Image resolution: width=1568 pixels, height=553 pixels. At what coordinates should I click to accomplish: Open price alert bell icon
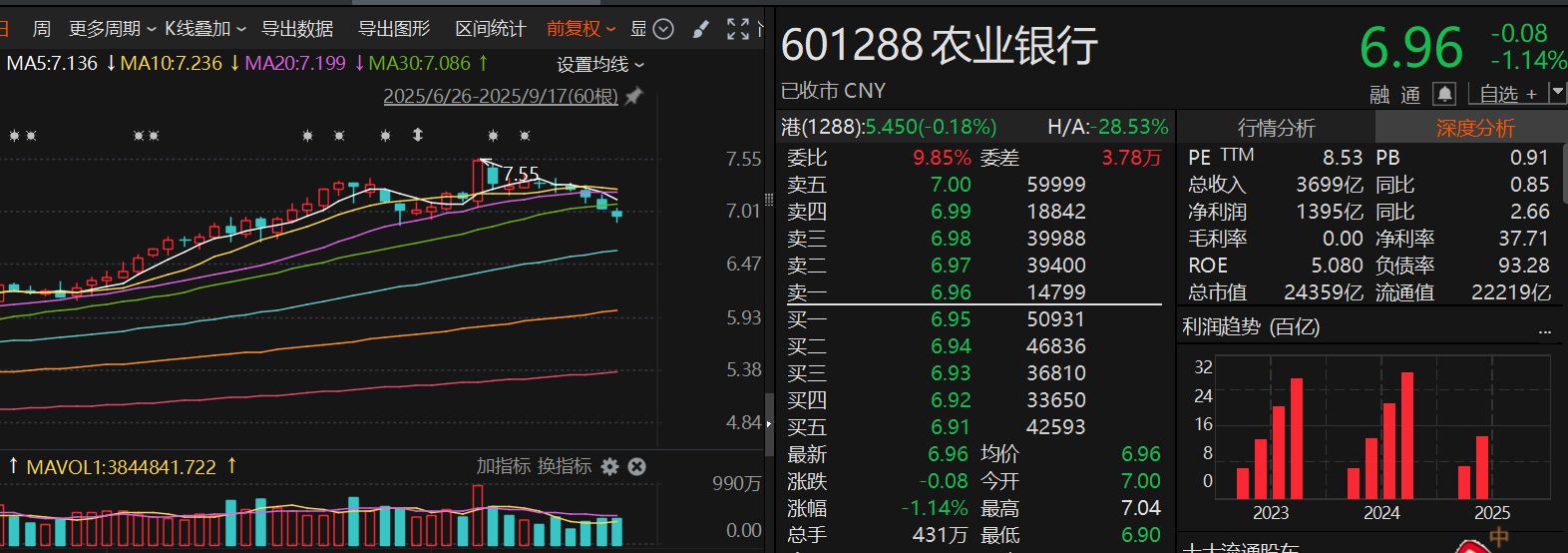(1444, 94)
